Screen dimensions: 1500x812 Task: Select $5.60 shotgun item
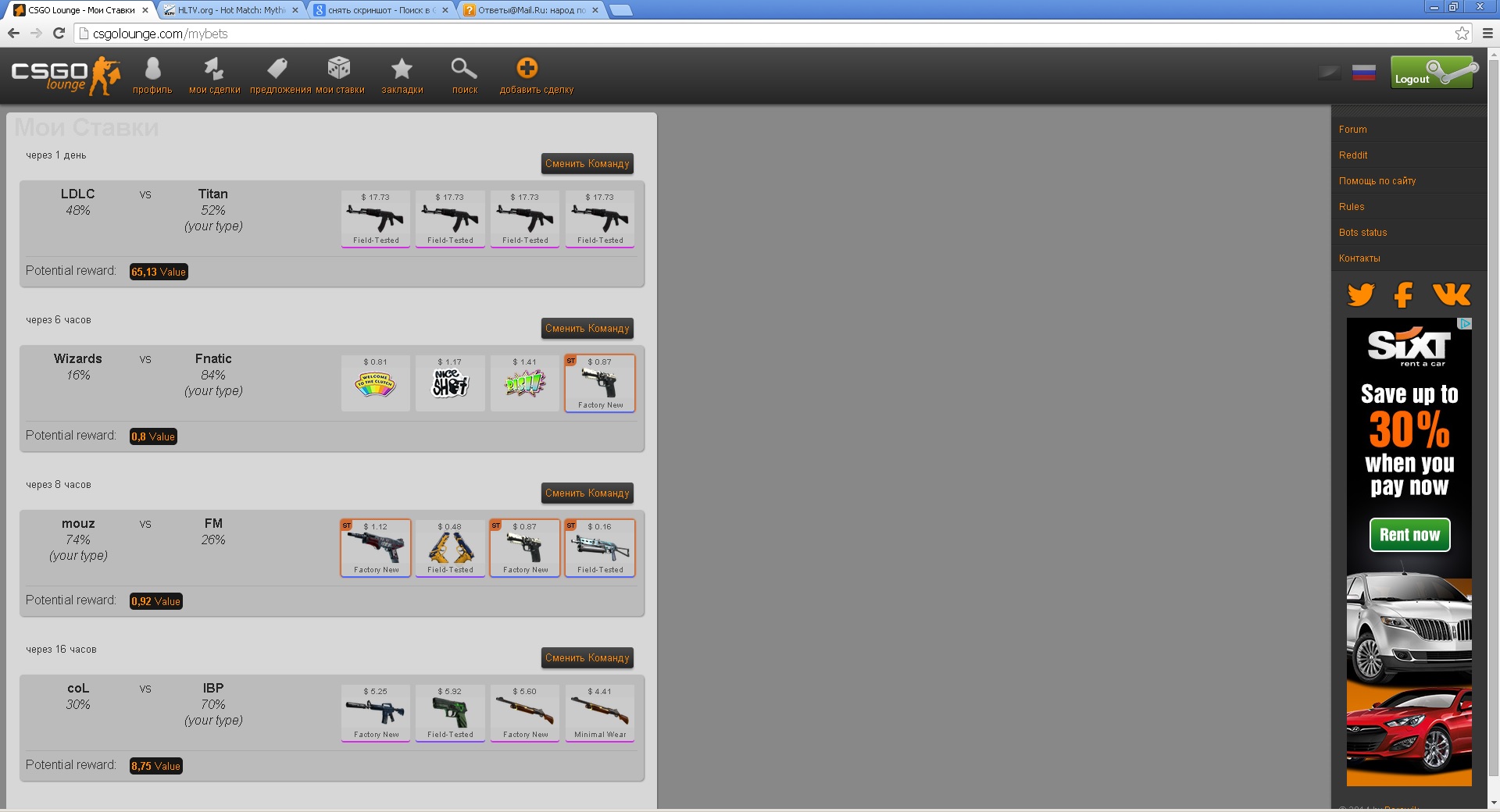point(525,713)
